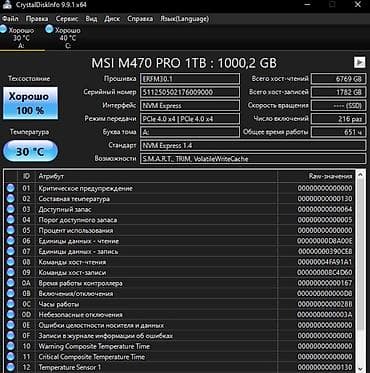Click status icon of attribute 07
Screen dimensions: 370x373
[11, 251]
